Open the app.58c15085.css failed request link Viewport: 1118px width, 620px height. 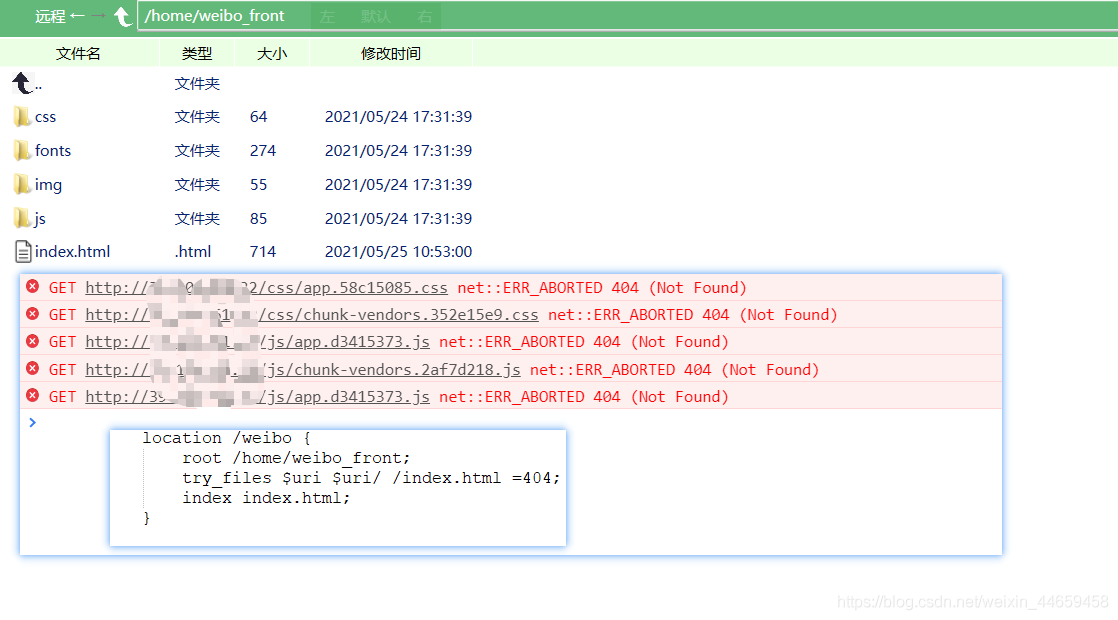[267, 288]
